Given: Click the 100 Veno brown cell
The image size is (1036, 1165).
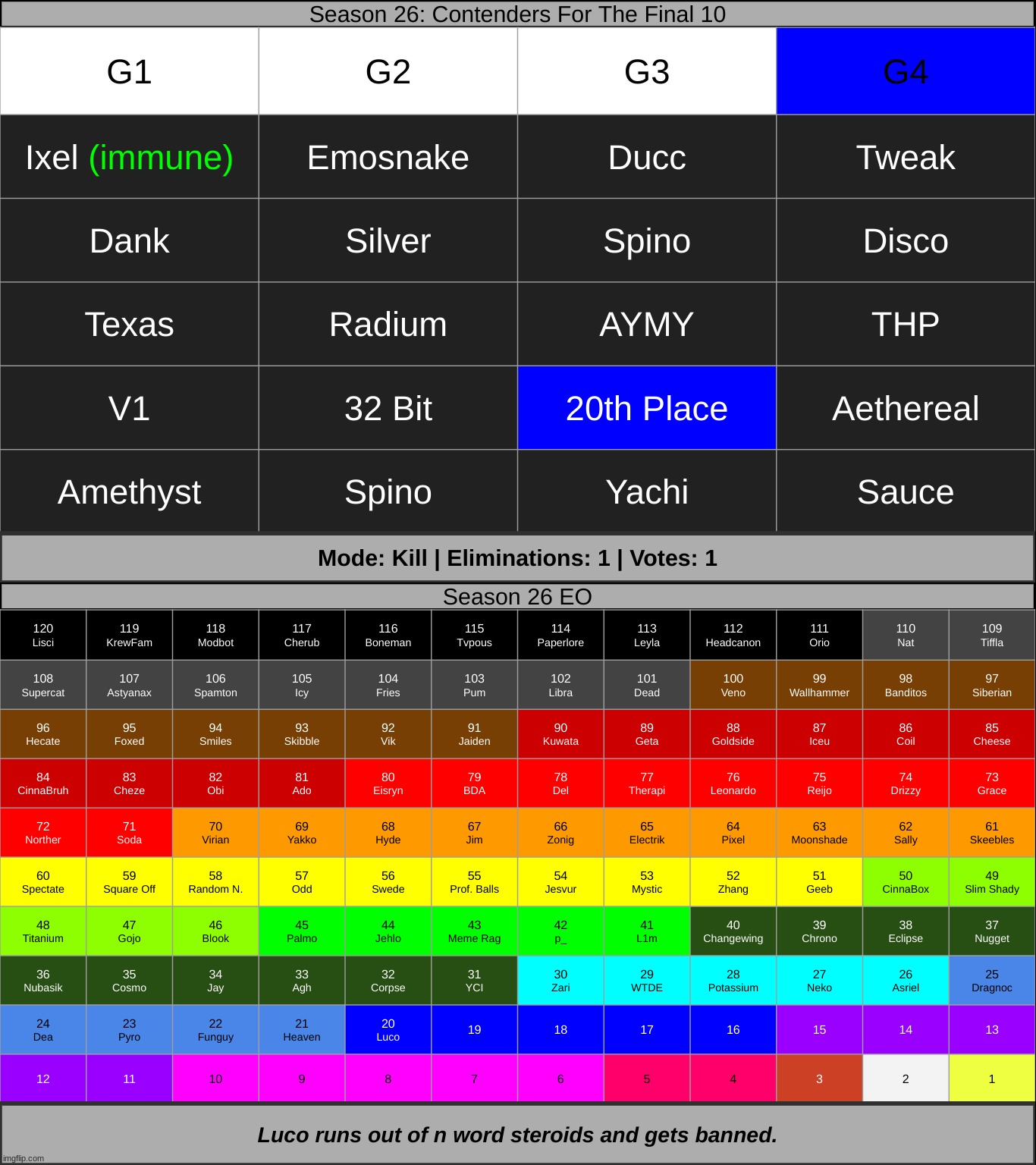Looking at the screenshot, I should click(733, 685).
